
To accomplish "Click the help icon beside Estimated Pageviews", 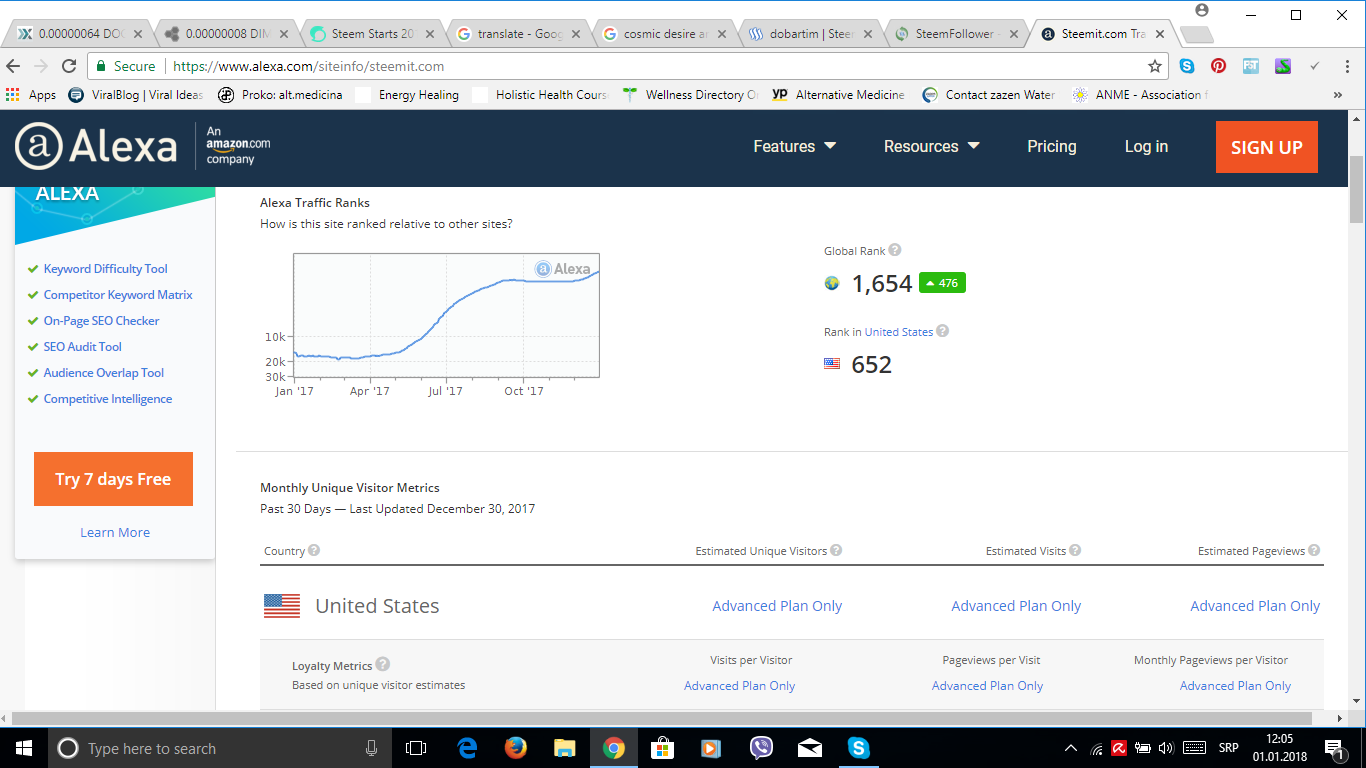I will [1314, 550].
